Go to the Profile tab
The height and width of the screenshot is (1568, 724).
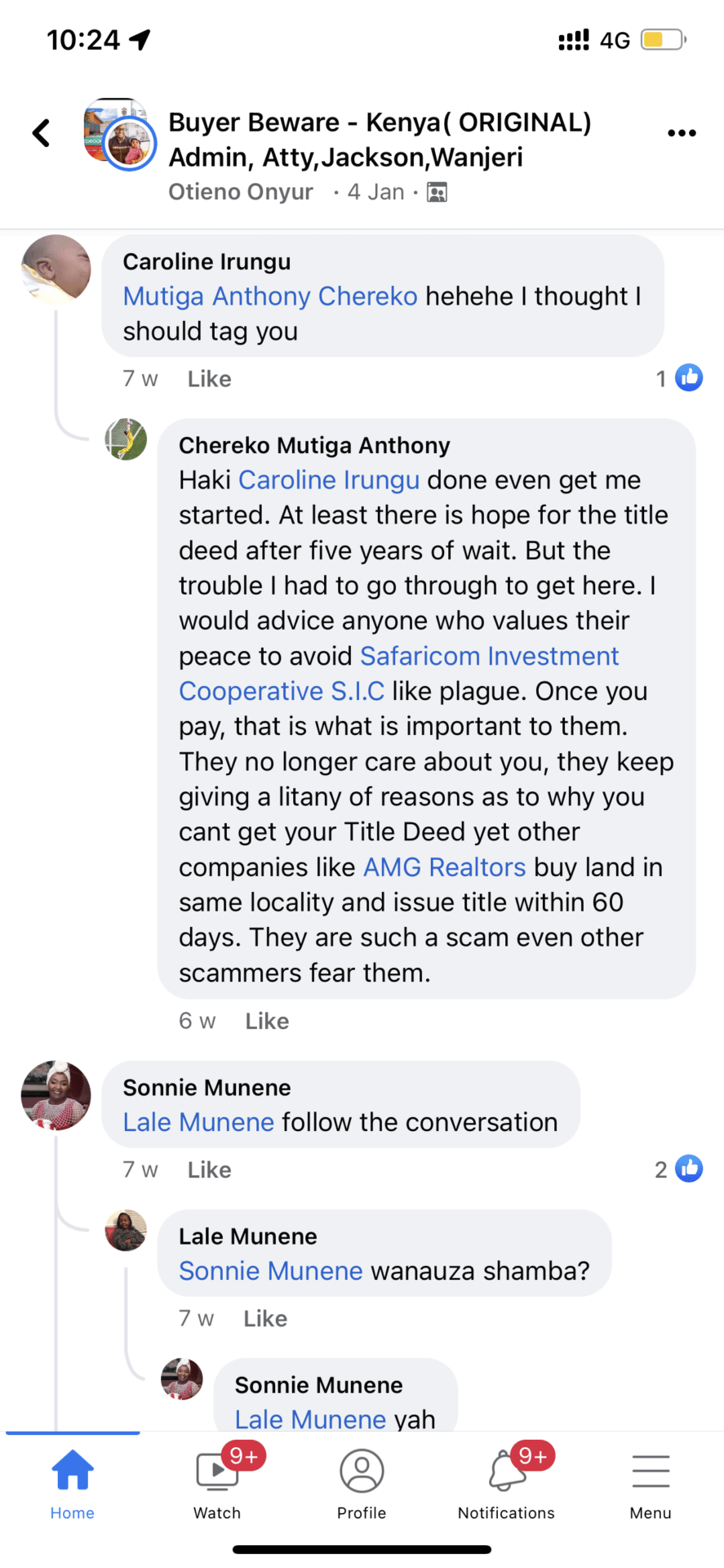click(x=362, y=1484)
